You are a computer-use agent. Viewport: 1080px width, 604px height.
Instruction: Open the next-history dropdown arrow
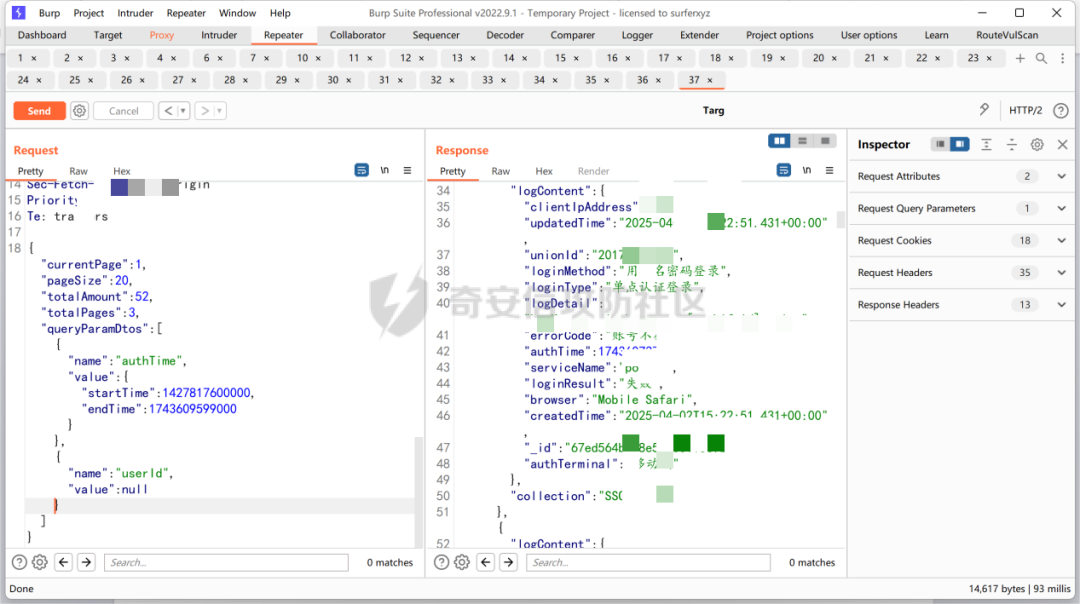220,111
